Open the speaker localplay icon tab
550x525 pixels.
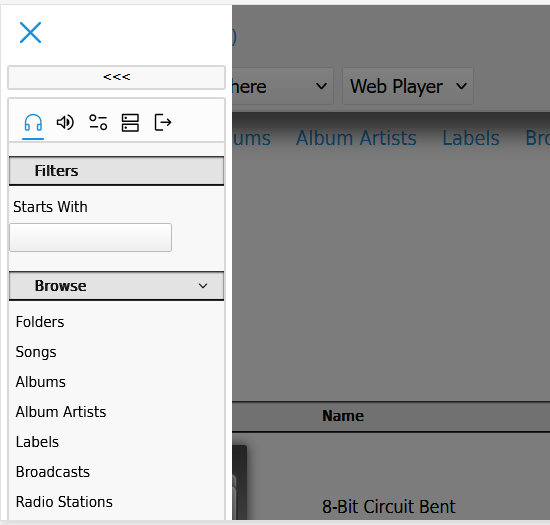coord(65,123)
